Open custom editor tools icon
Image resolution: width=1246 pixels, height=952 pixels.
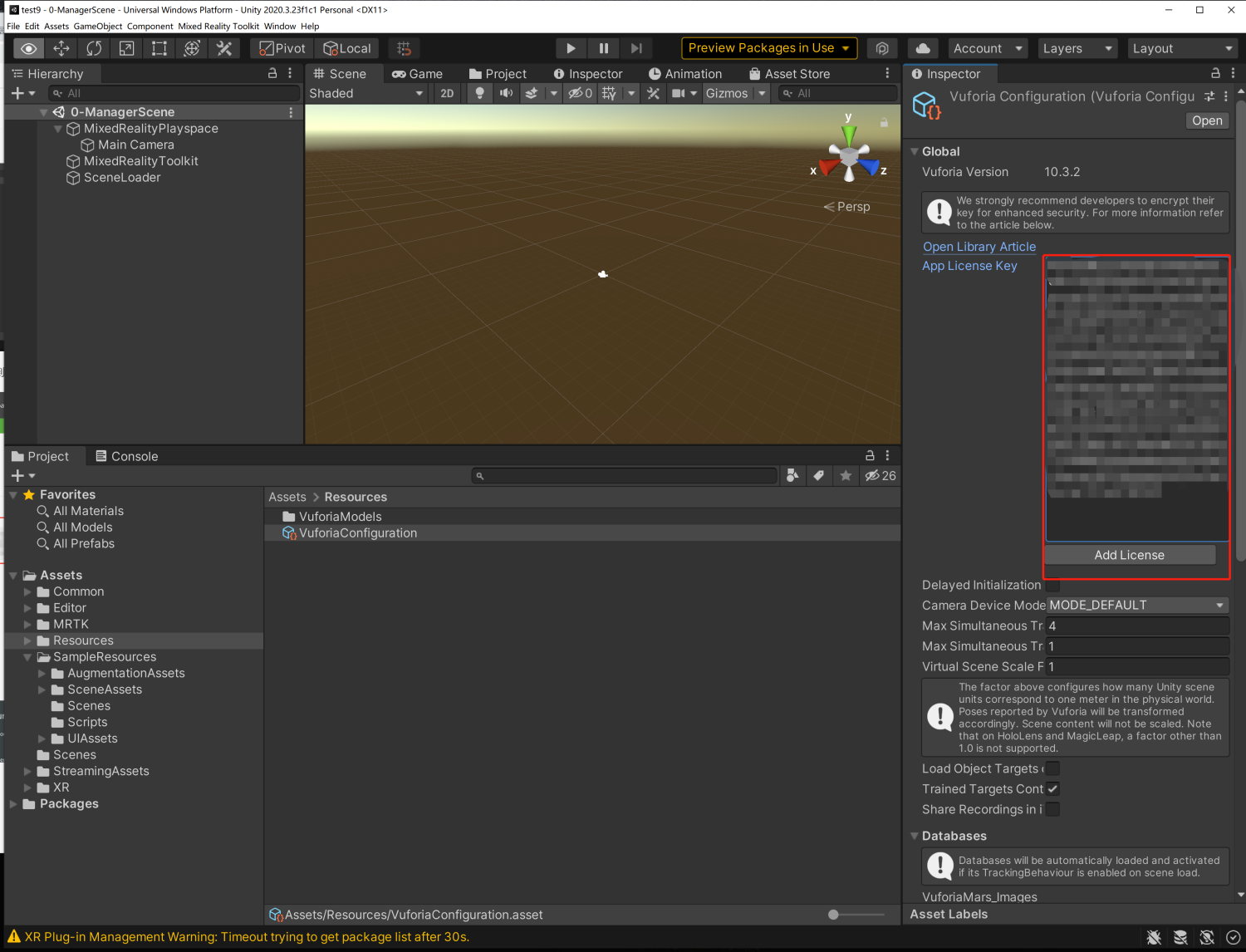coord(224,48)
